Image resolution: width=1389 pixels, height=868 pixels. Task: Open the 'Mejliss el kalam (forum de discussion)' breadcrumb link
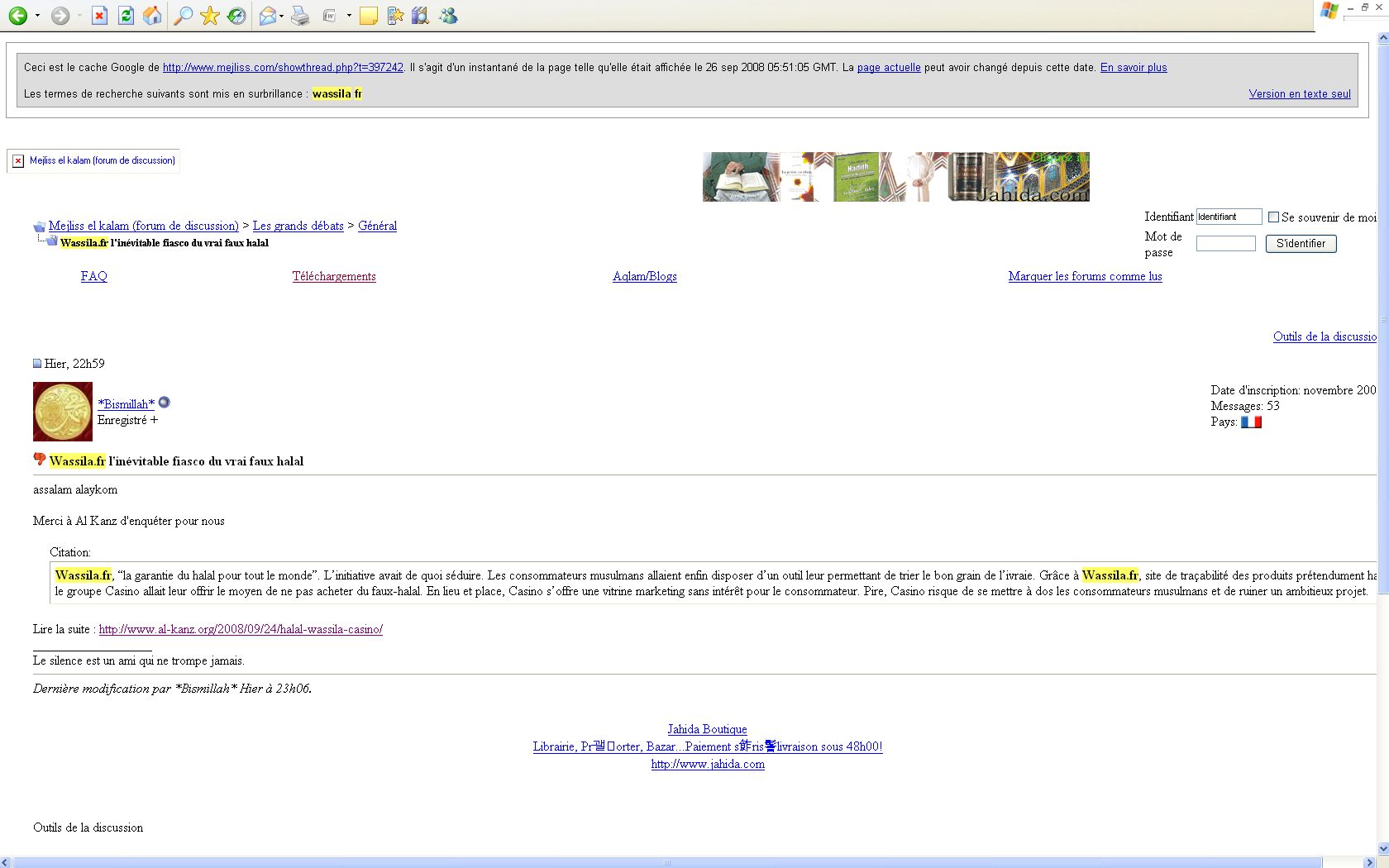144,226
